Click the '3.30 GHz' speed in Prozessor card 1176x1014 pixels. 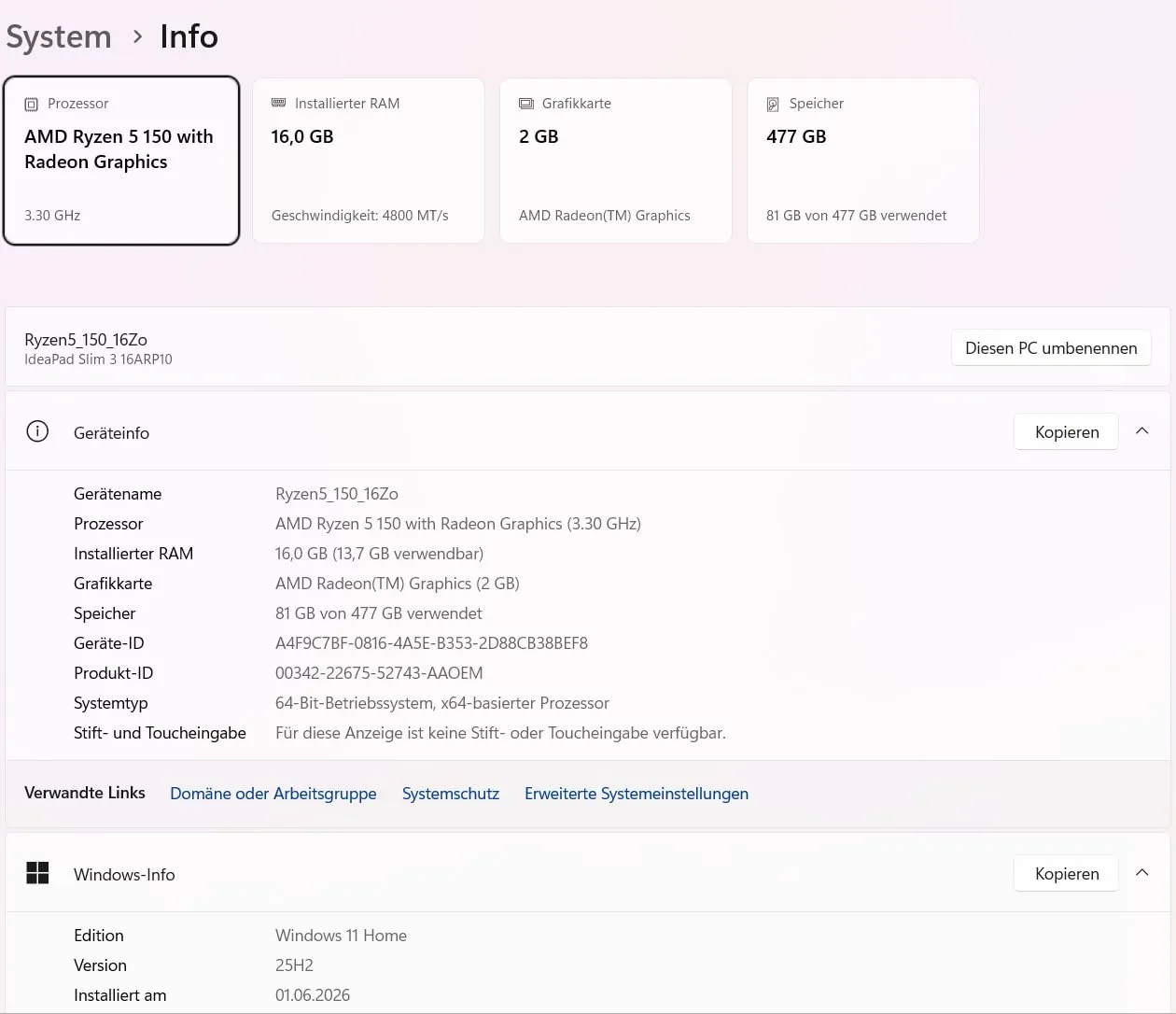coord(52,216)
